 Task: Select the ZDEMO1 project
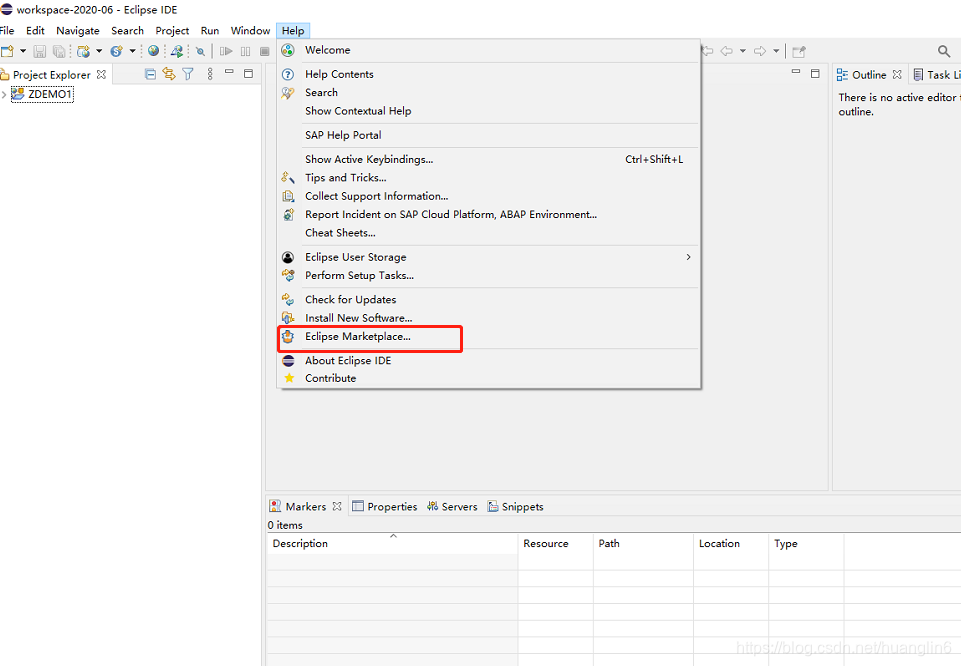pyautogui.click(x=42, y=94)
